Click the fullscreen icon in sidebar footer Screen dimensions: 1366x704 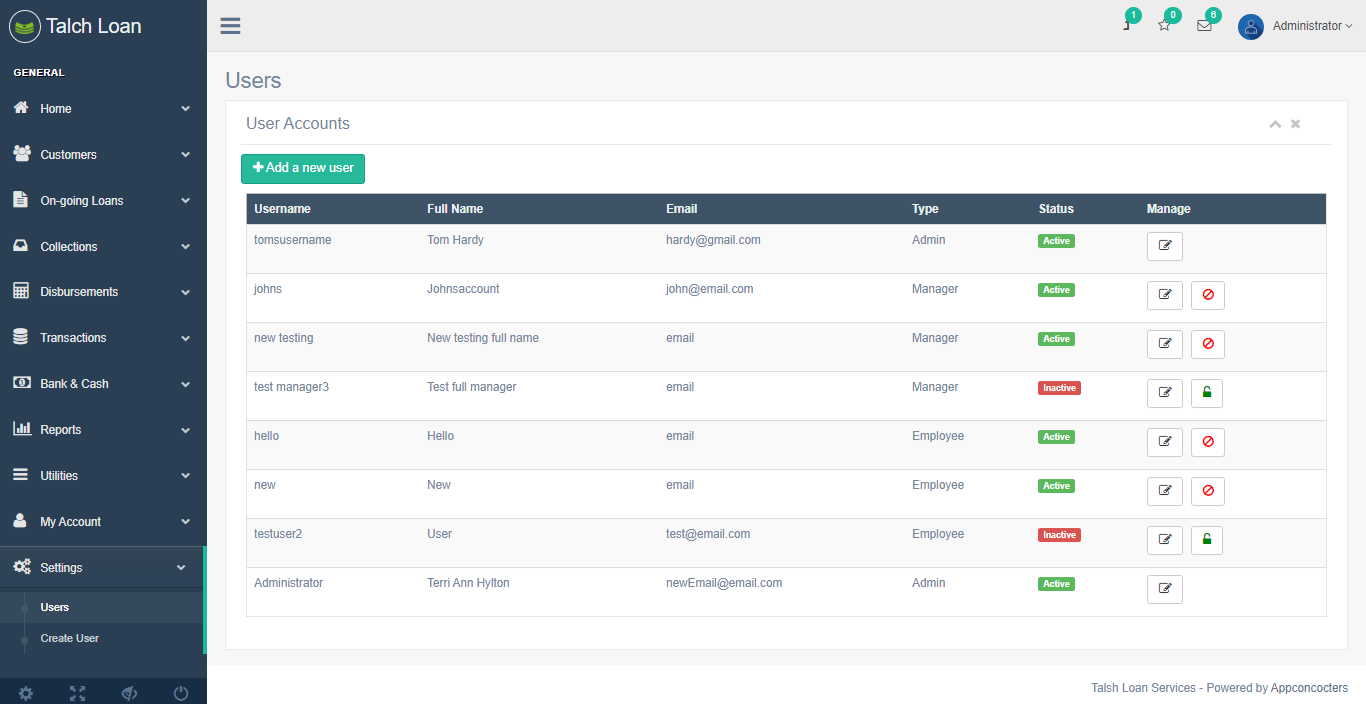tap(77, 693)
